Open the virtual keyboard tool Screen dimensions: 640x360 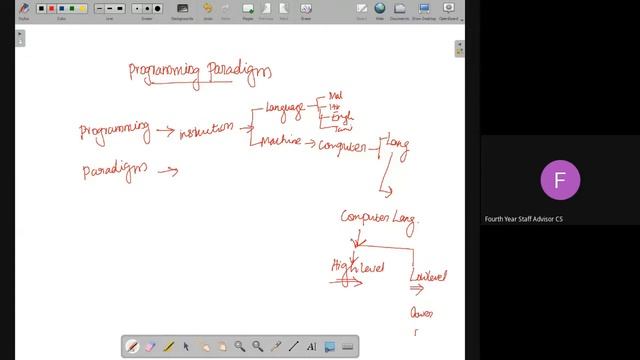pyautogui.click(x=347, y=347)
